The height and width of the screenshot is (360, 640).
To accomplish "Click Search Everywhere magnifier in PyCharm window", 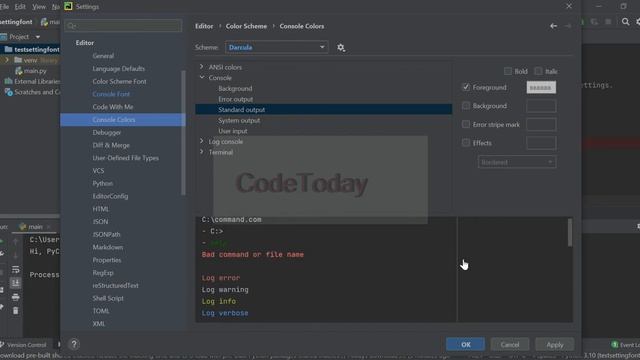I will [625, 22].
